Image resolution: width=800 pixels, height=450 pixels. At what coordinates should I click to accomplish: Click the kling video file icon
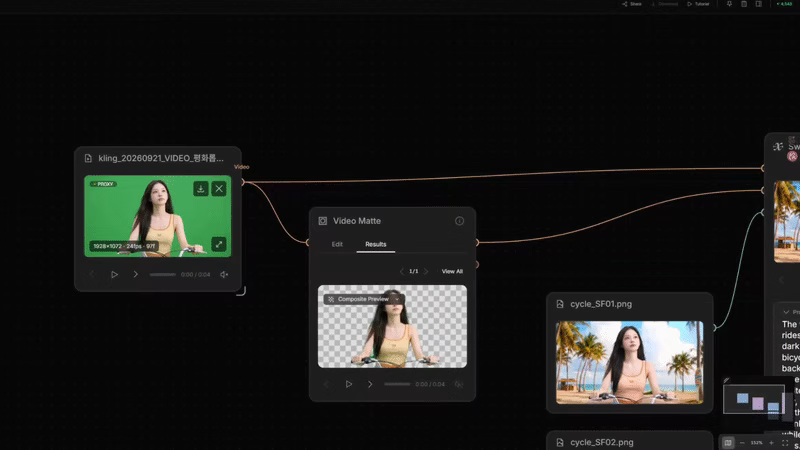[x=88, y=158]
